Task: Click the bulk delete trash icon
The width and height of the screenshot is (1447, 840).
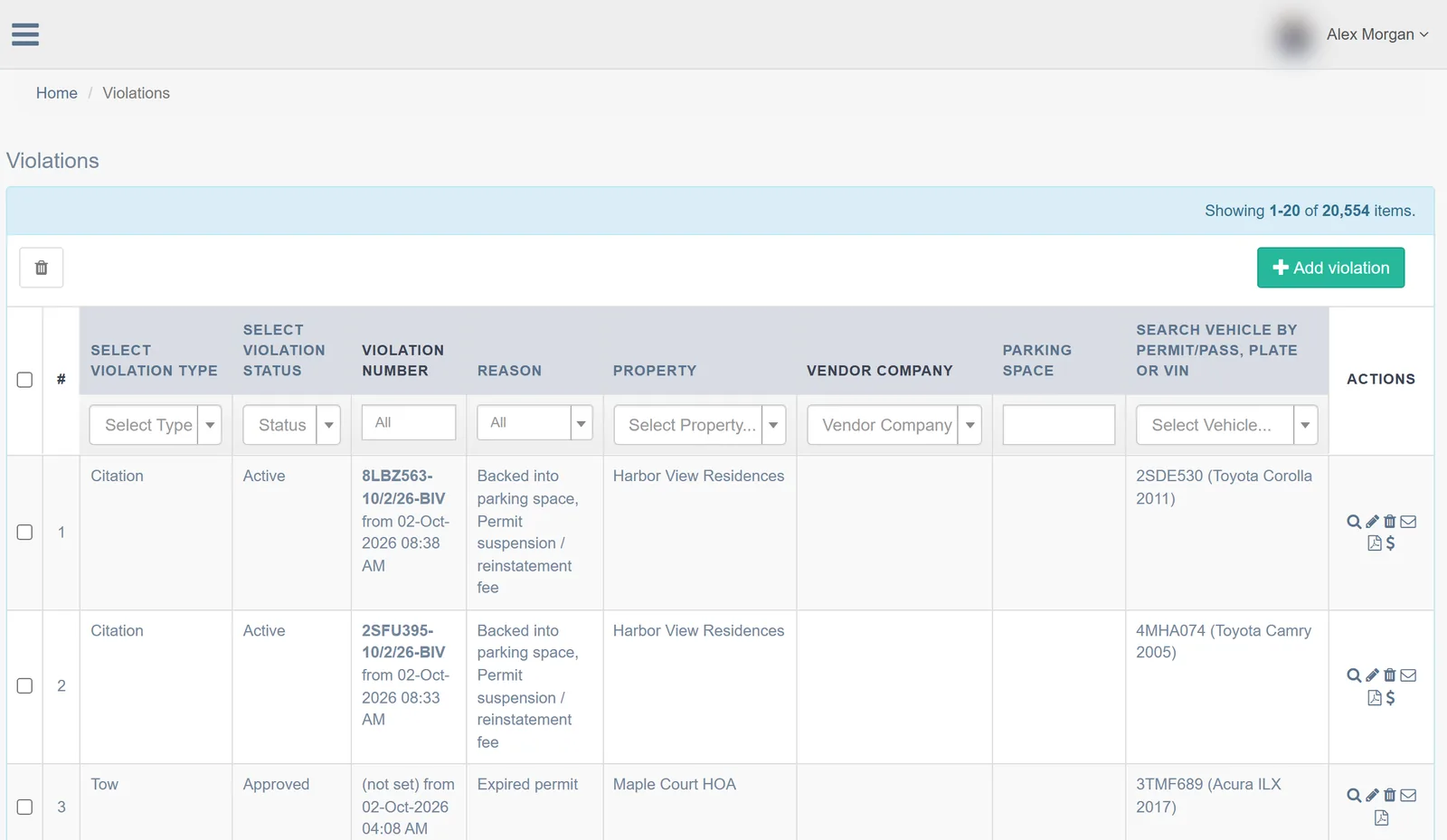Action: (x=42, y=268)
